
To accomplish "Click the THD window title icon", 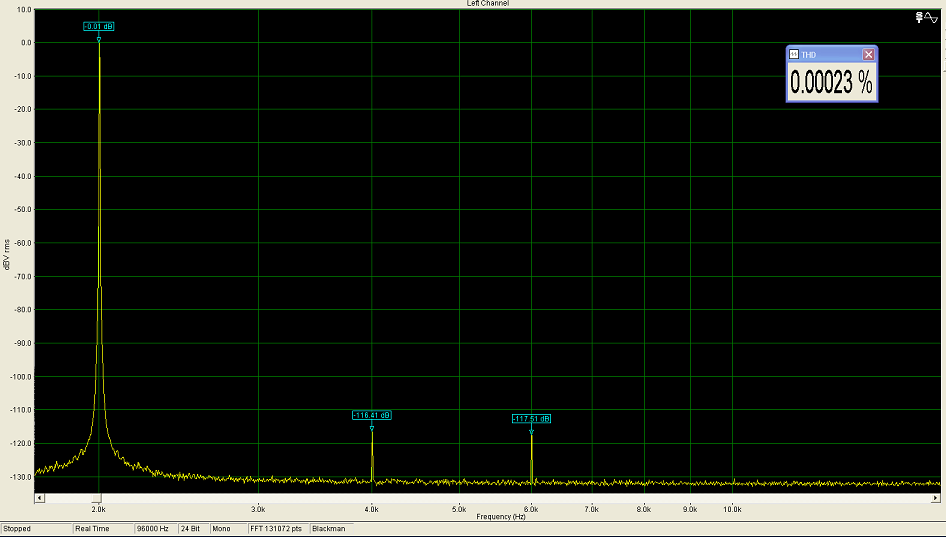I will [794, 54].
